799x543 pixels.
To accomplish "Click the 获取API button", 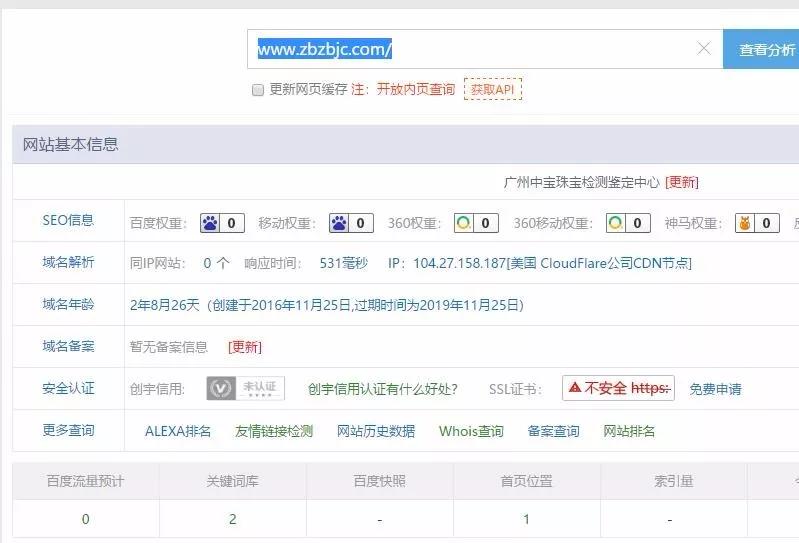I will pyautogui.click(x=493, y=89).
